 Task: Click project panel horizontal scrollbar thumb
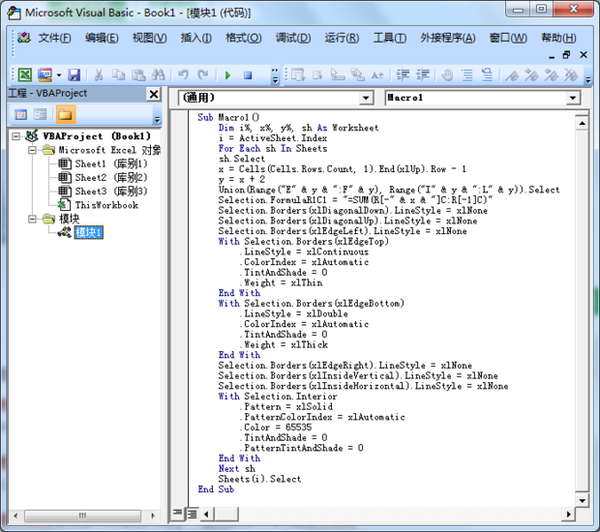(82, 516)
